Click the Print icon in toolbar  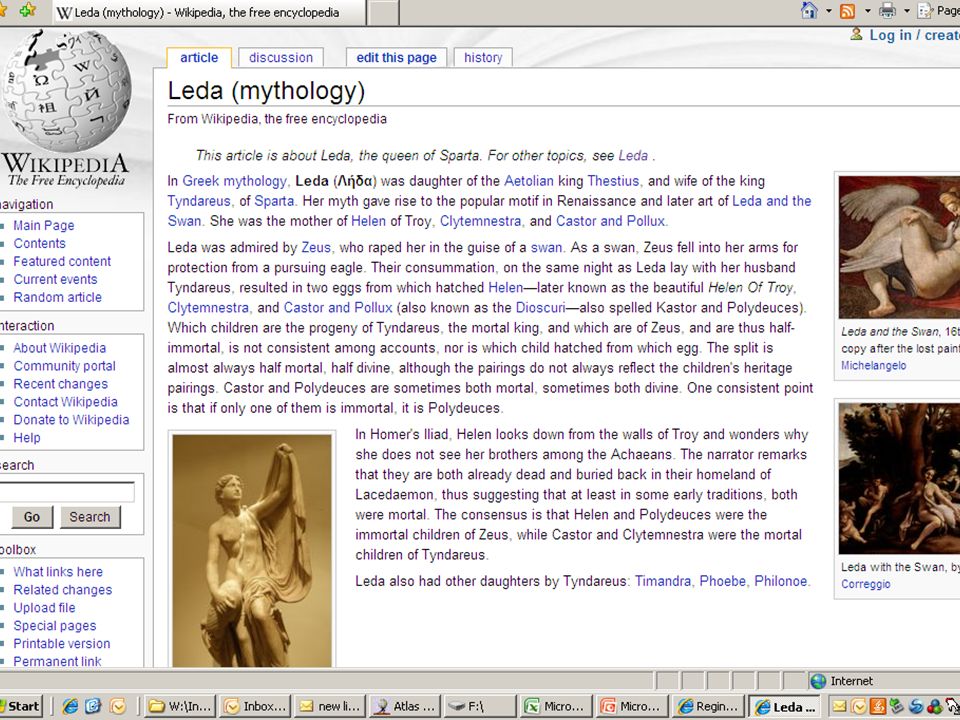[x=887, y=10]
